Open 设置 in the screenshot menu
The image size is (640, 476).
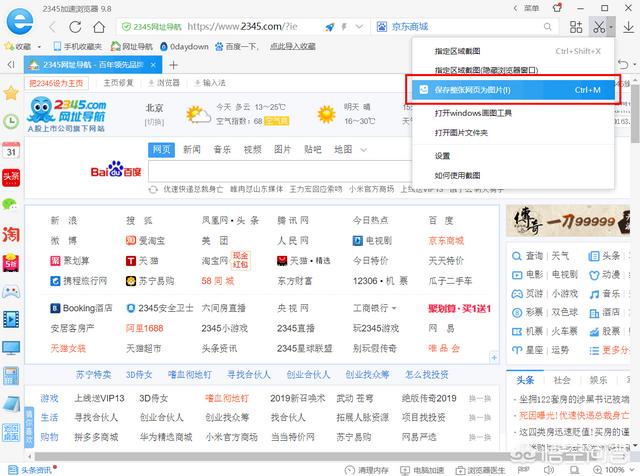click(513, 156)
